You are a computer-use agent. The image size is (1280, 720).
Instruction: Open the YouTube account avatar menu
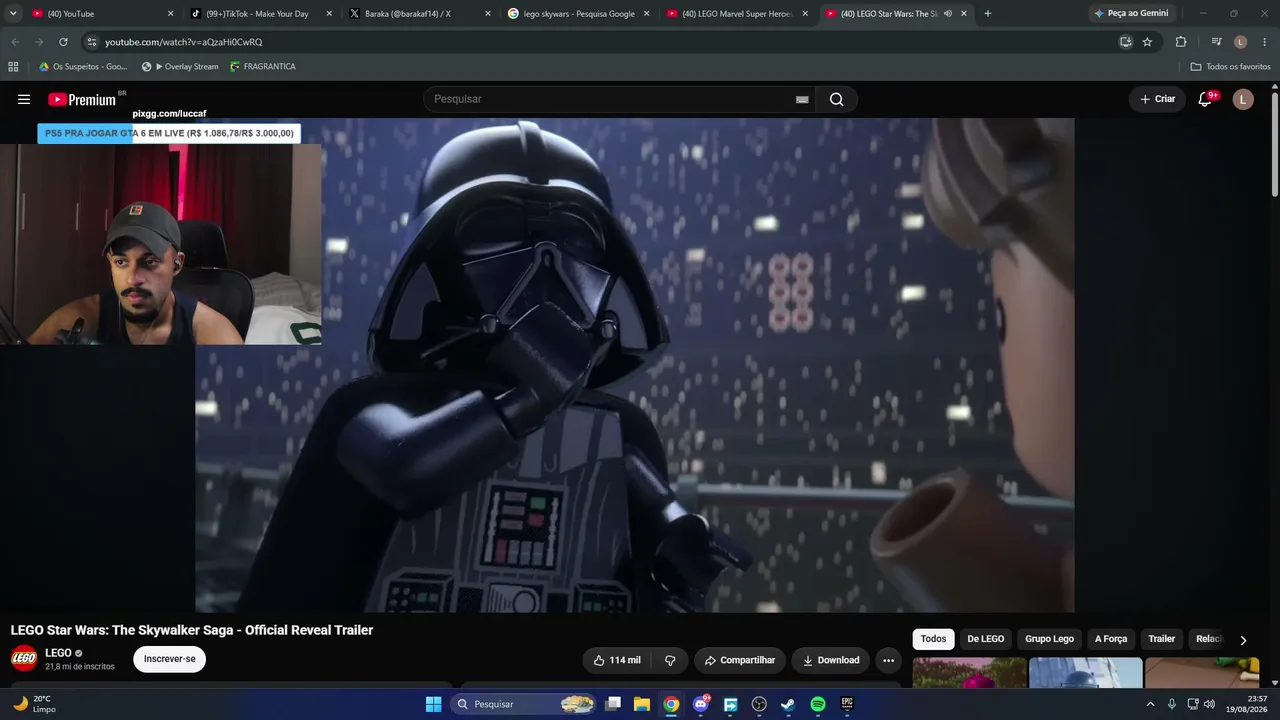(x=1243, y=99)
